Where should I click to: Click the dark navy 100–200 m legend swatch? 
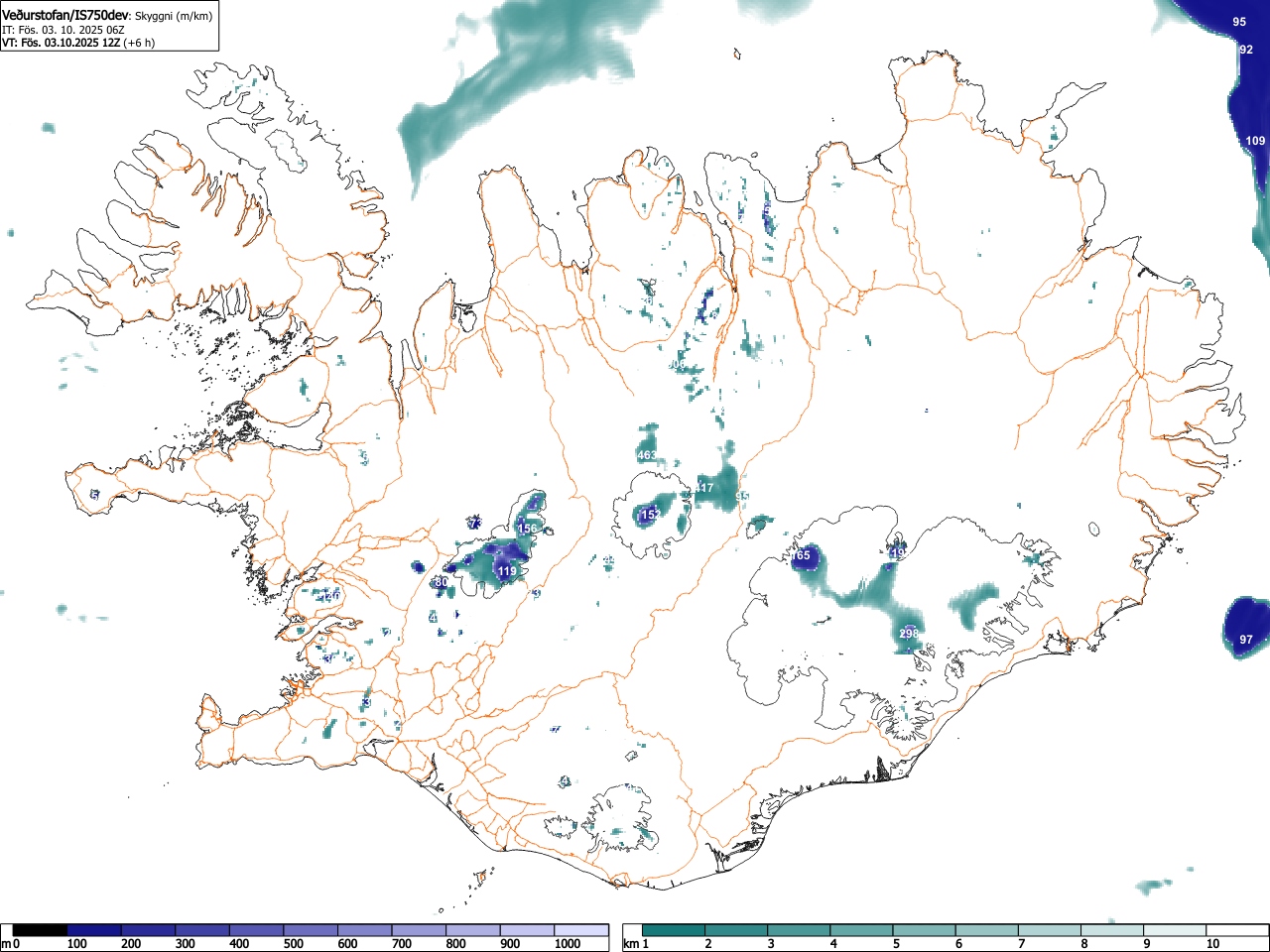click(94, 930)
